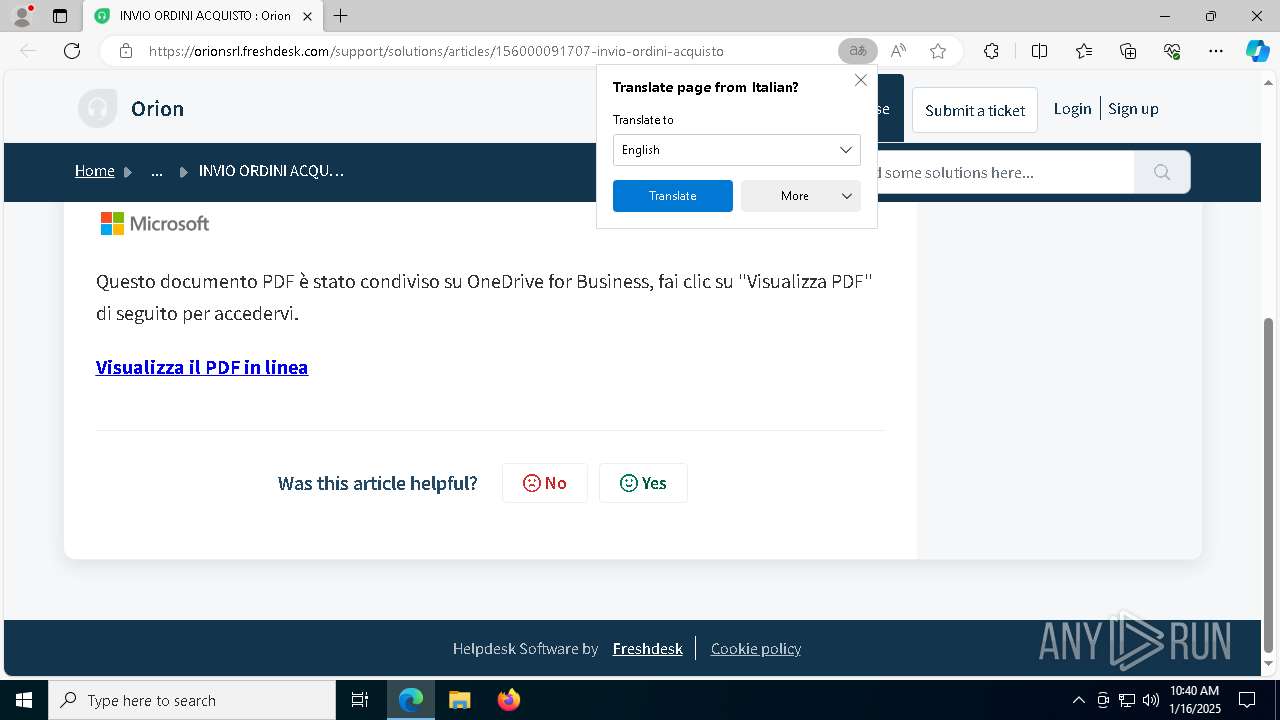The height and width of the screenshot is (720, 1280).
Task: Go to Orion portal name link
Action: click(x=157, y=109)
